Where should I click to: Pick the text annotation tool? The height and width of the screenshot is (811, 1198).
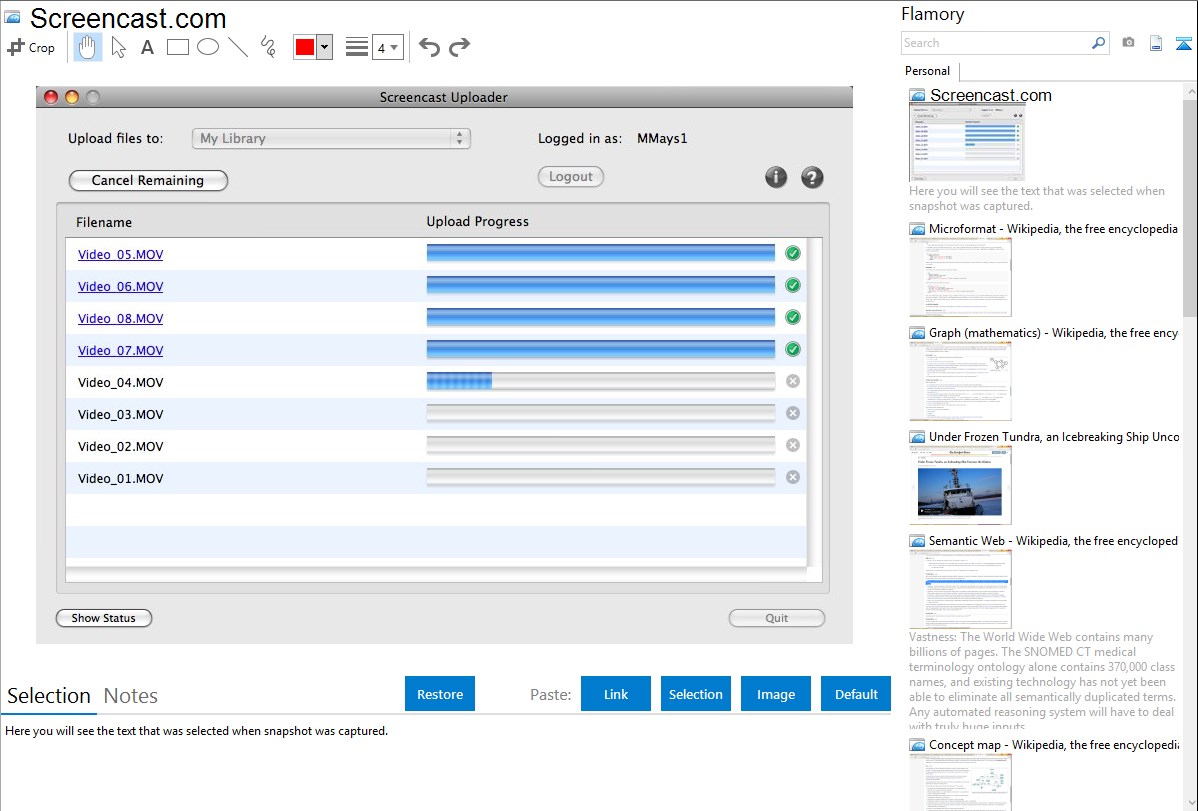[147, 47]
